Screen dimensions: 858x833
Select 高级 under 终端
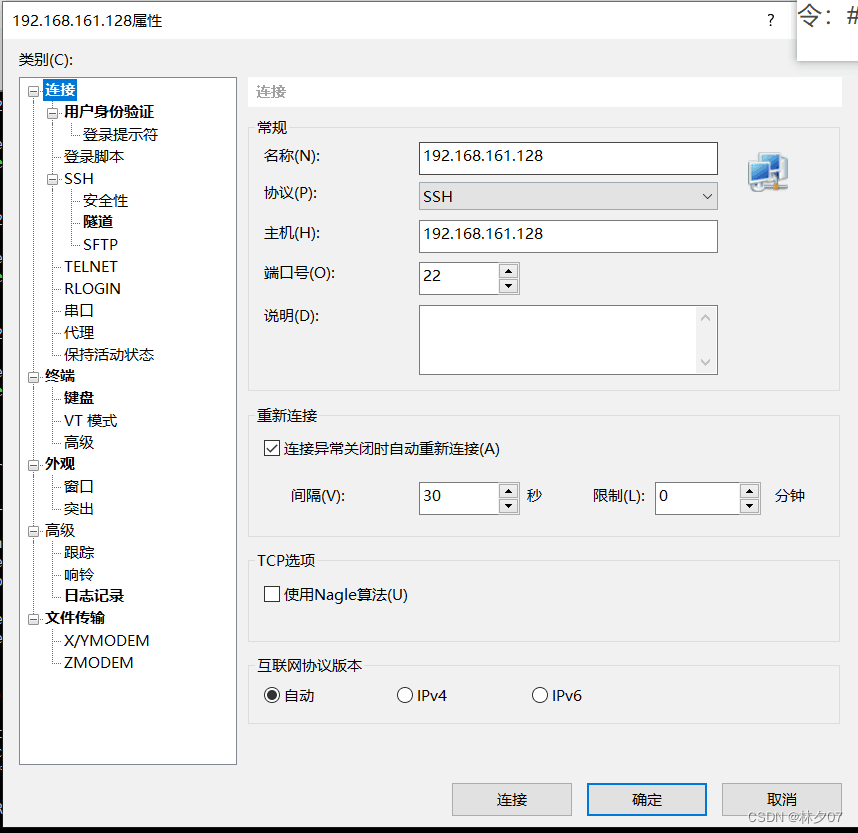tap(79, 442)
